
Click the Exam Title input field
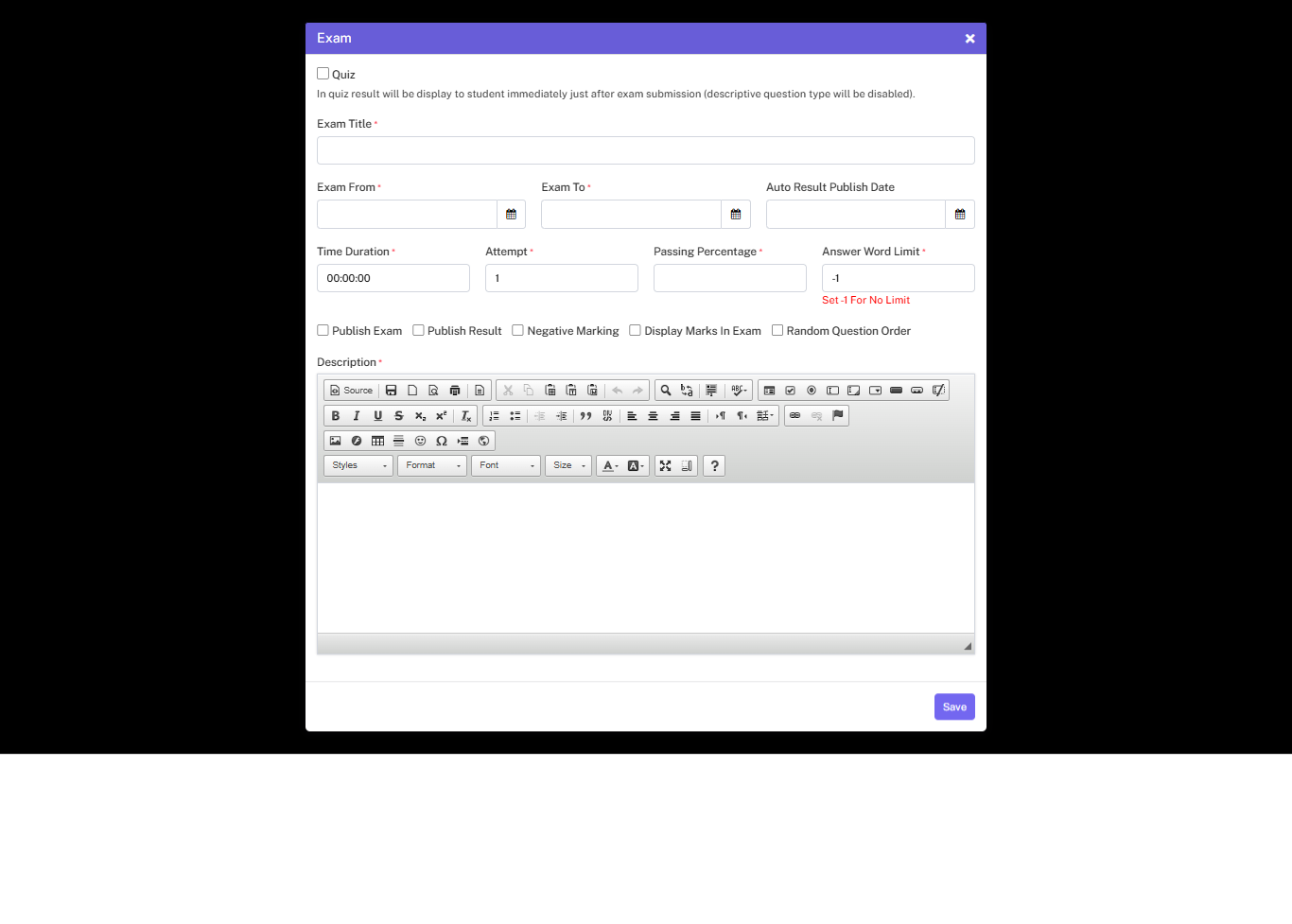(645, 150)
